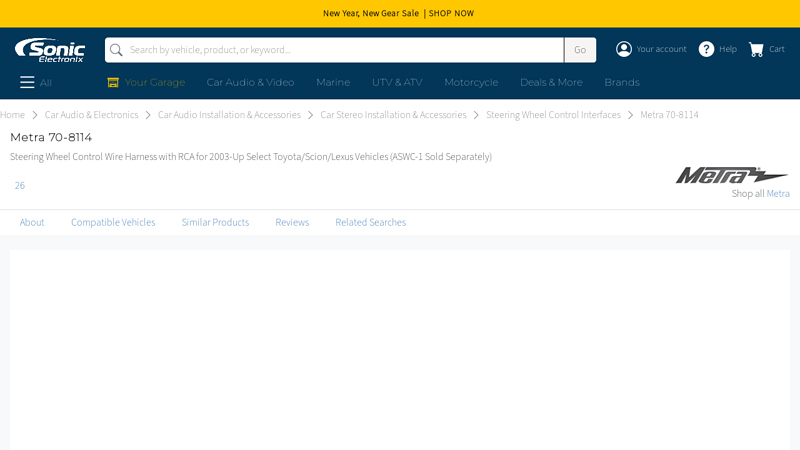Click the SHOP NOW sale banner link

(451, 13)
